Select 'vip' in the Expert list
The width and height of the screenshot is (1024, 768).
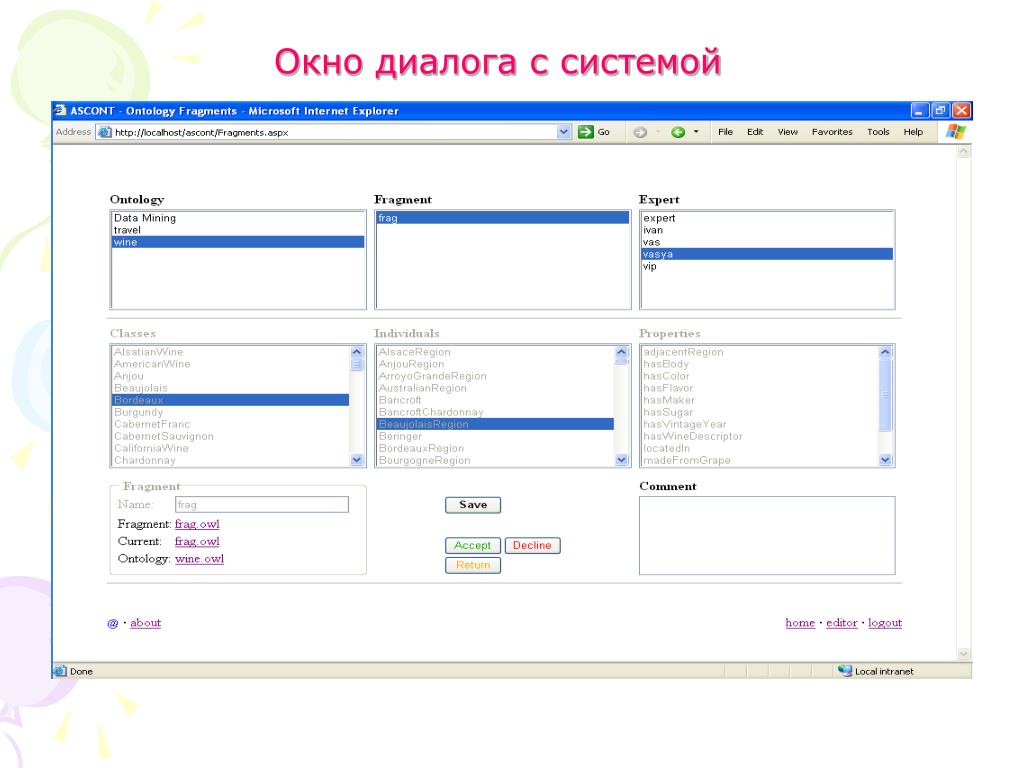(x=767, y=266)
